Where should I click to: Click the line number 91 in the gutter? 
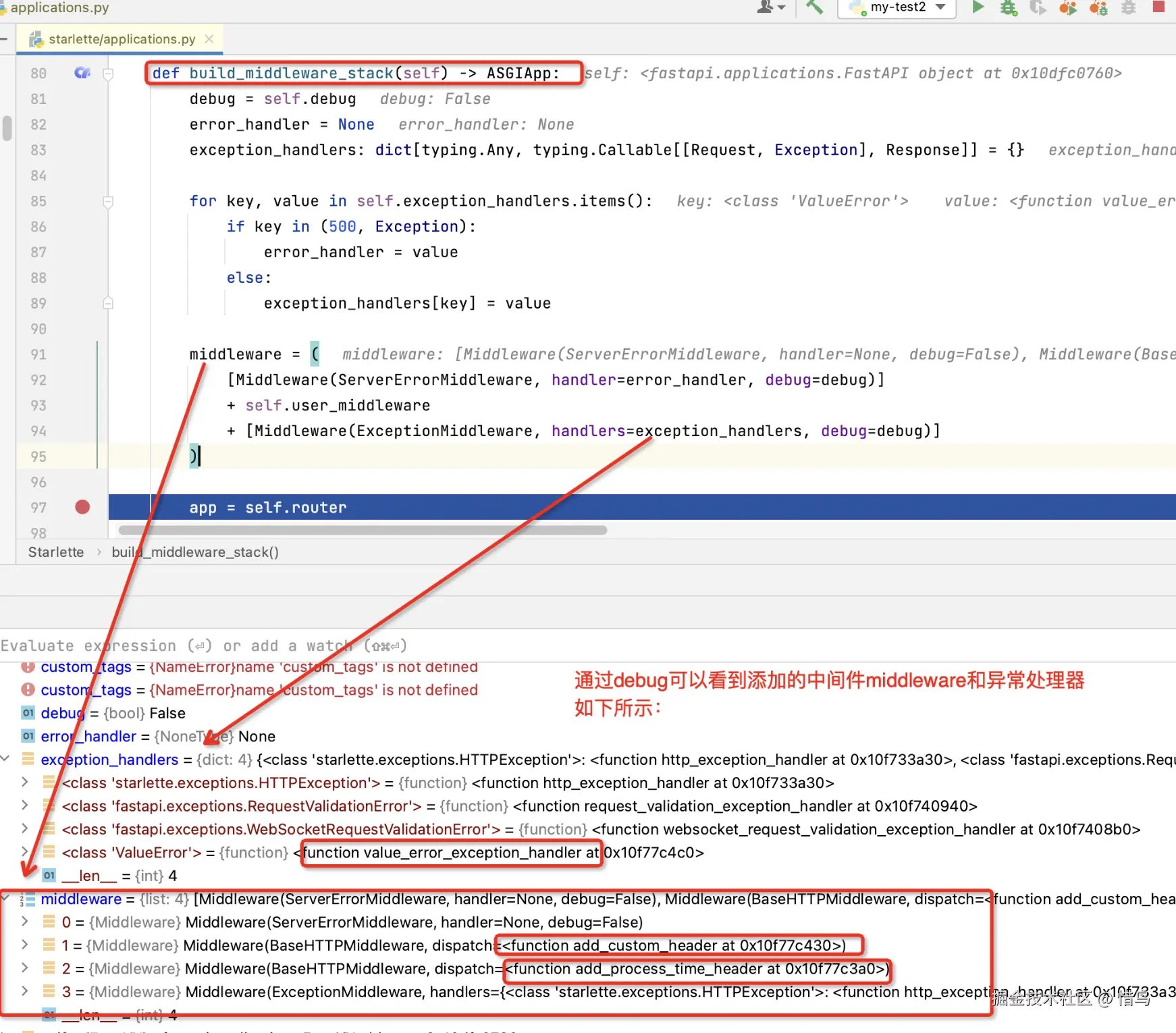pos(38,354)
